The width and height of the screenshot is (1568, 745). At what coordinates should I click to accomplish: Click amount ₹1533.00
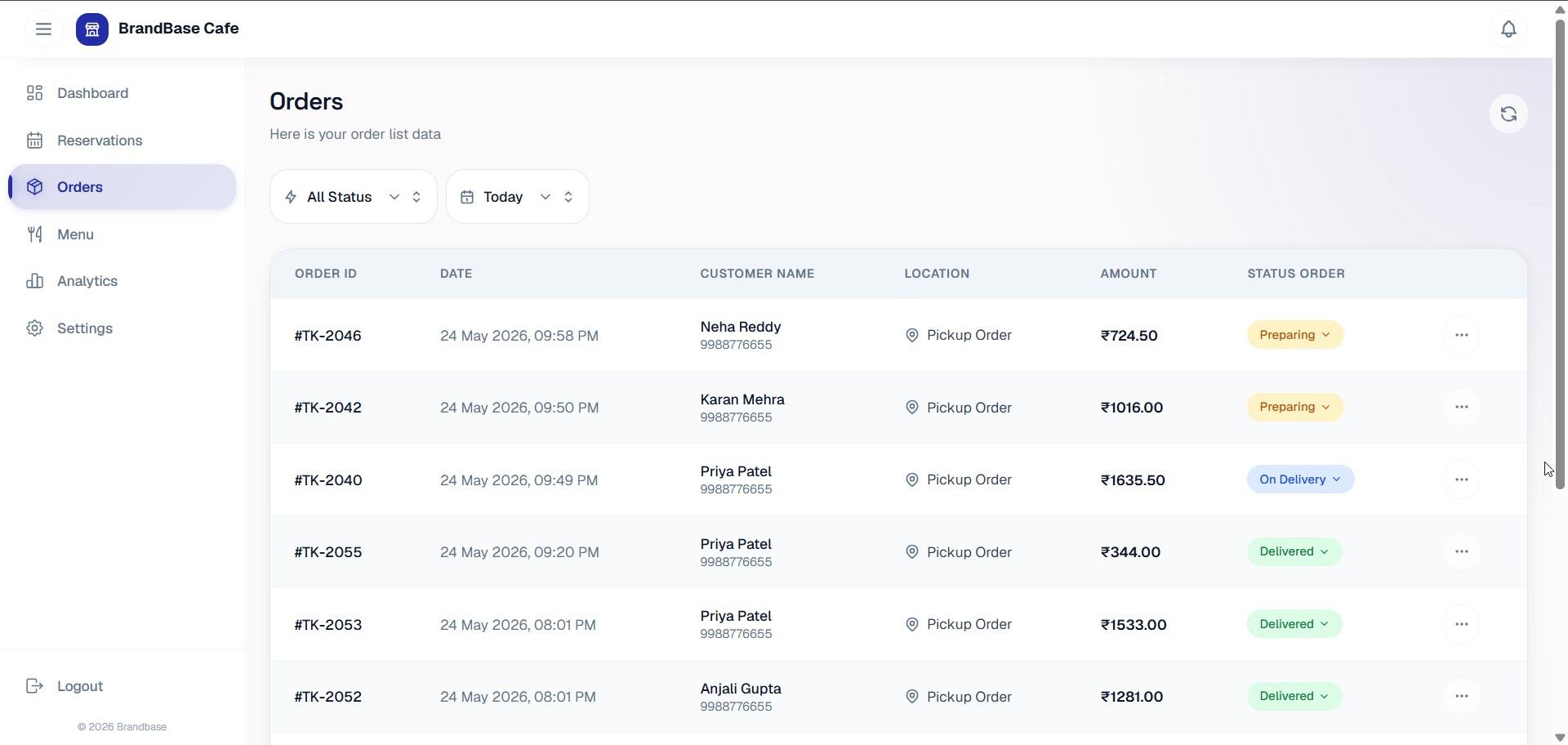click(1134, 625)
